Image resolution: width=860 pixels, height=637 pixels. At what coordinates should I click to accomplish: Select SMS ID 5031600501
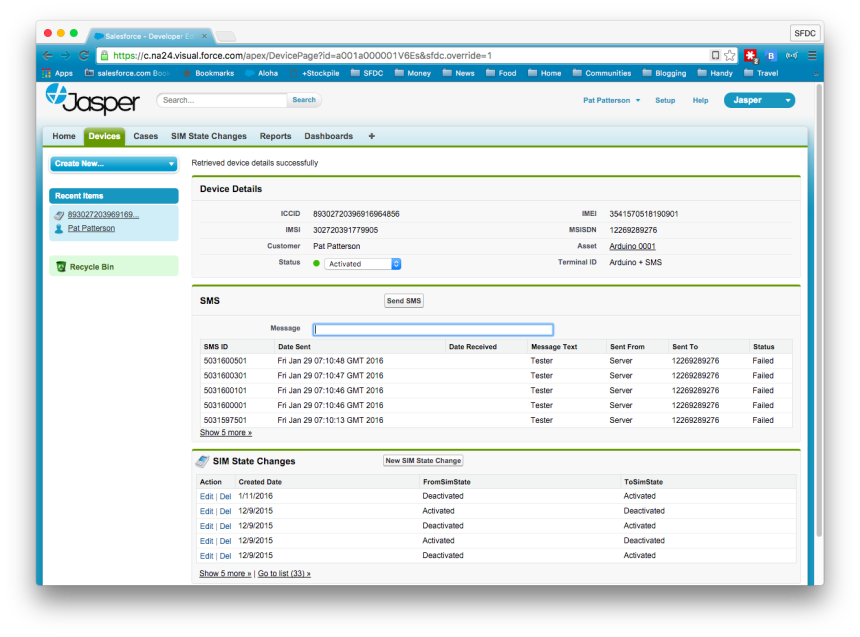point(225,361)
